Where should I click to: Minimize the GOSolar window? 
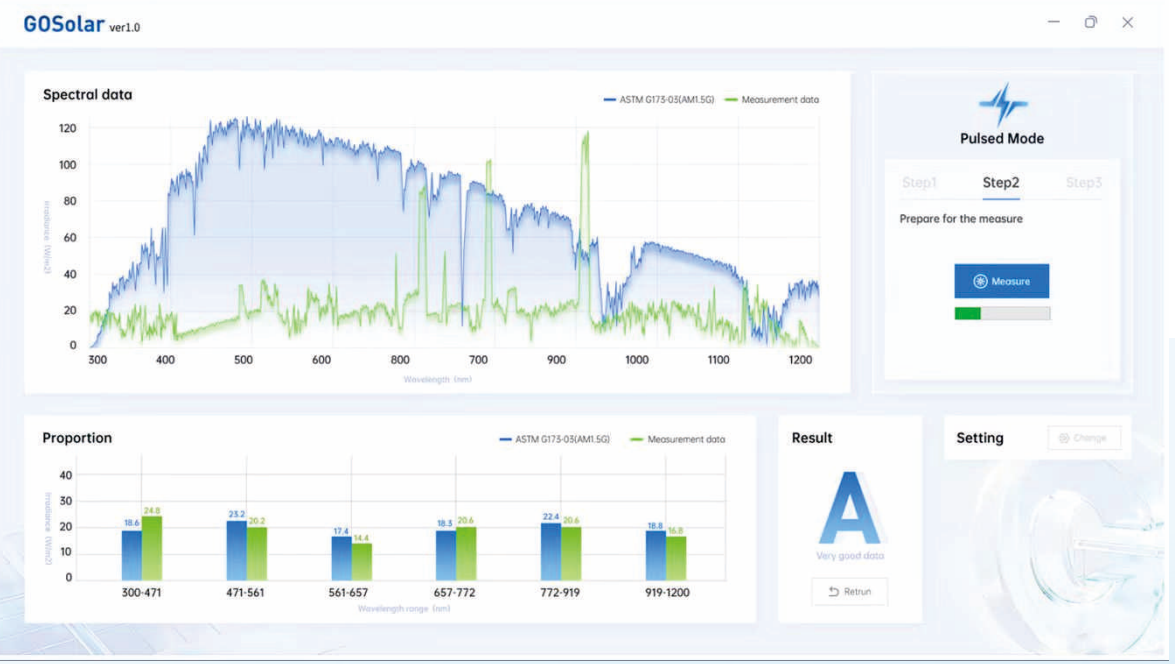point(1053,22)
